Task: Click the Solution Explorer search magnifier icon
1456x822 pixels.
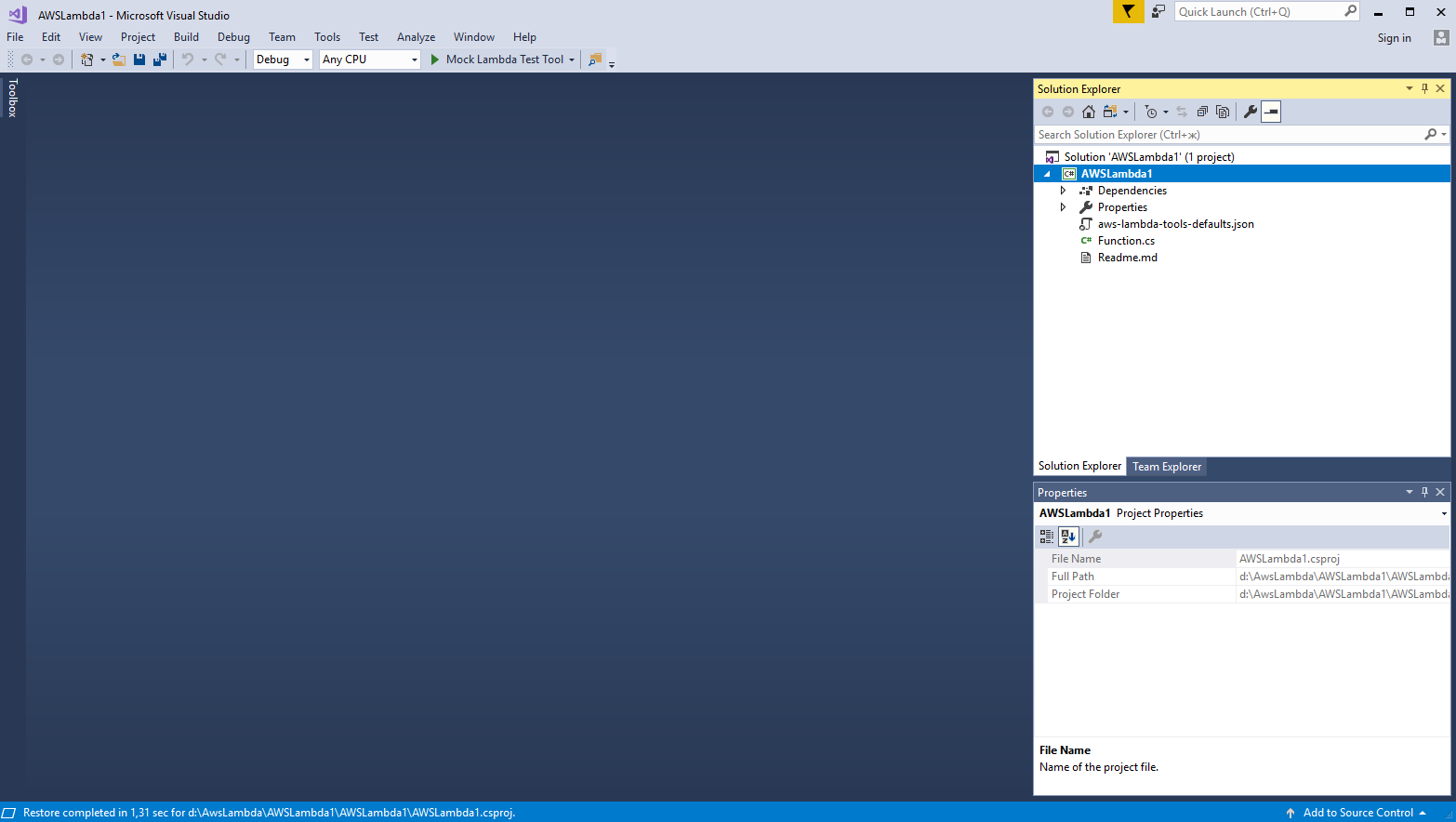Action: [1431, 135]
